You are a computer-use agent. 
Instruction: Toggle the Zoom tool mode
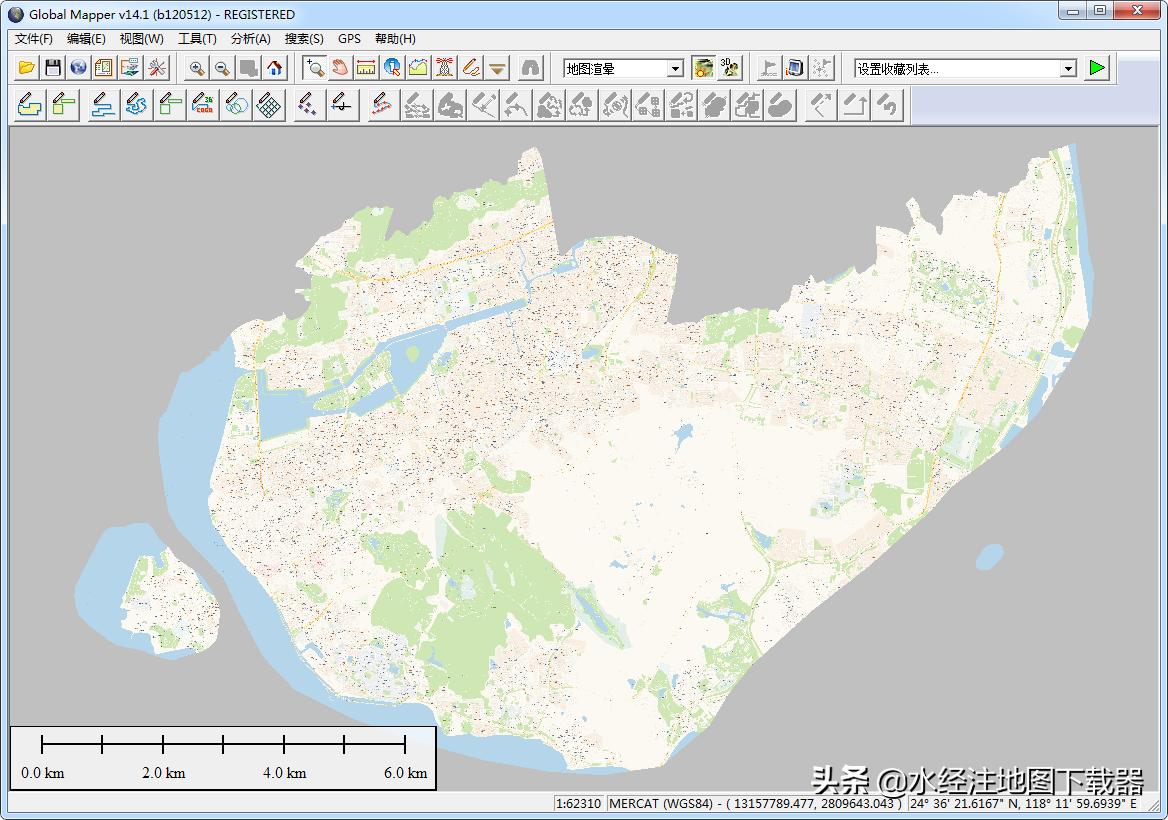point(314,68)
